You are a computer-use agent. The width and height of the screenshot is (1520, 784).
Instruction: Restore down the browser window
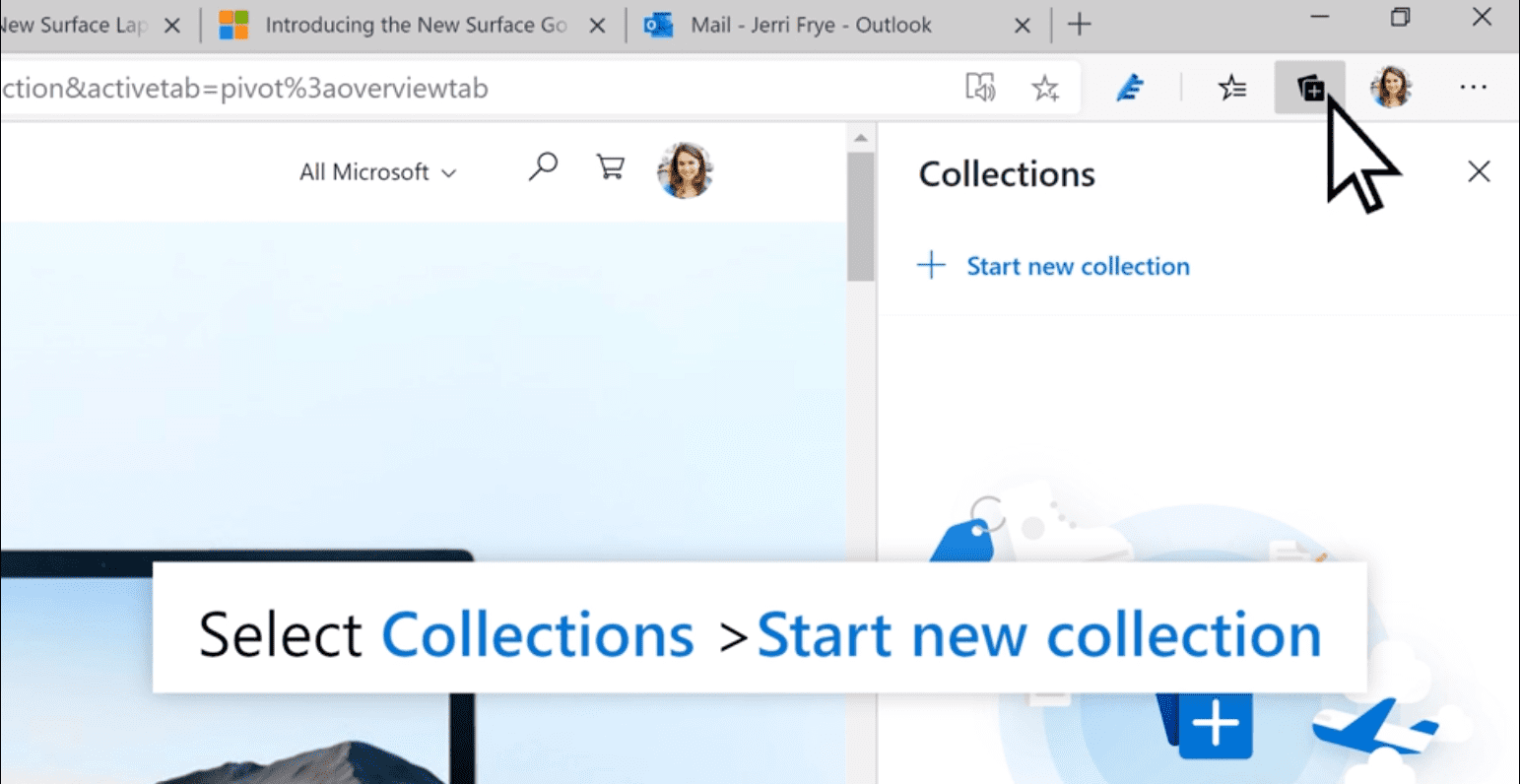(x=1400, y=17)
